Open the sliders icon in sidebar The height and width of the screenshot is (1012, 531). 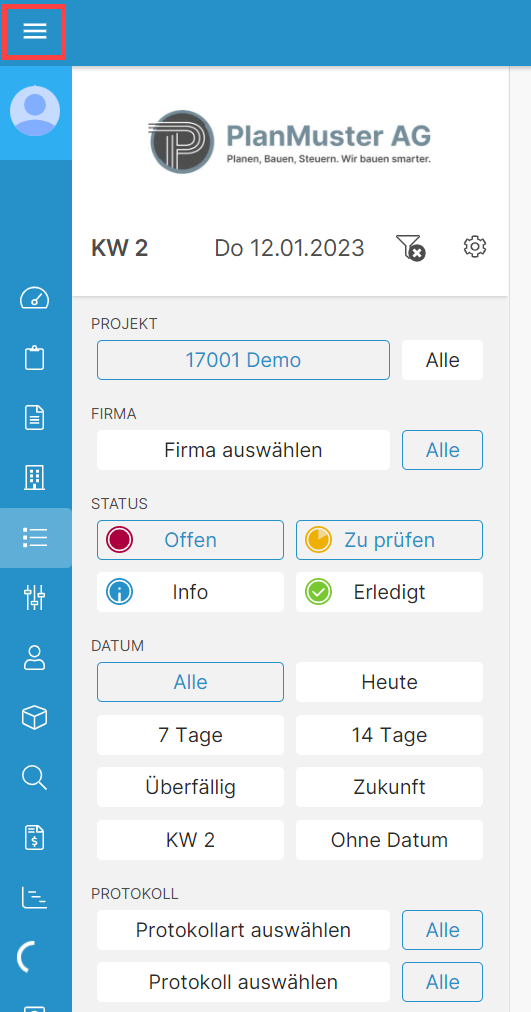(35, 598)
